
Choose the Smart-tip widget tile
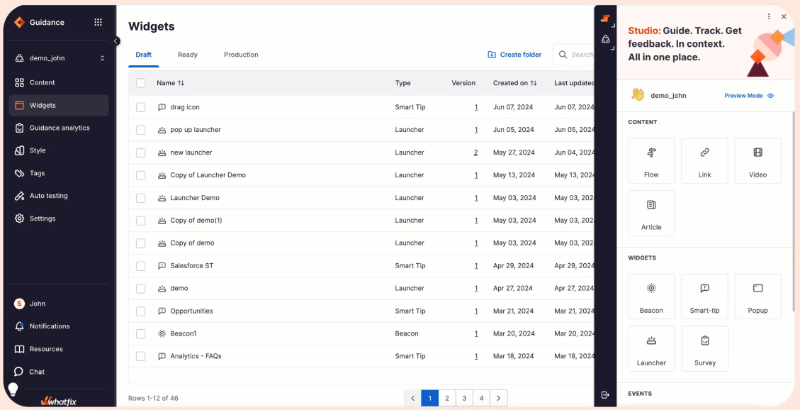pos(704,296)
